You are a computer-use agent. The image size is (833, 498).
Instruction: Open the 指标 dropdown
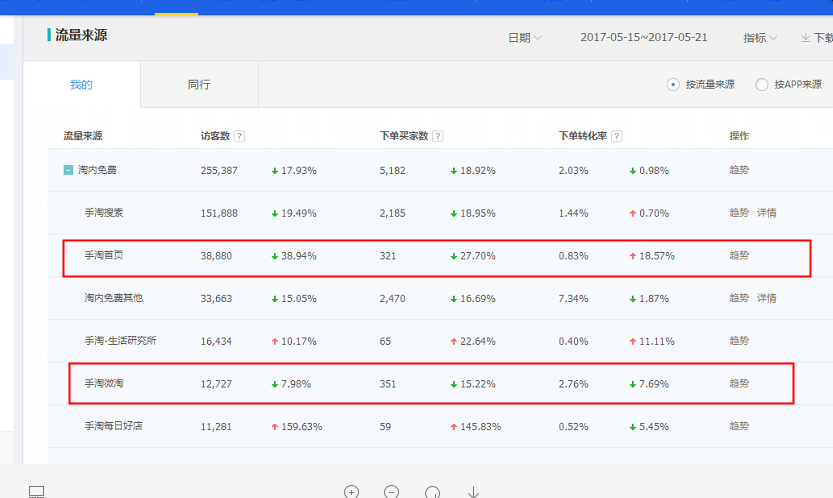click(760, 38)
